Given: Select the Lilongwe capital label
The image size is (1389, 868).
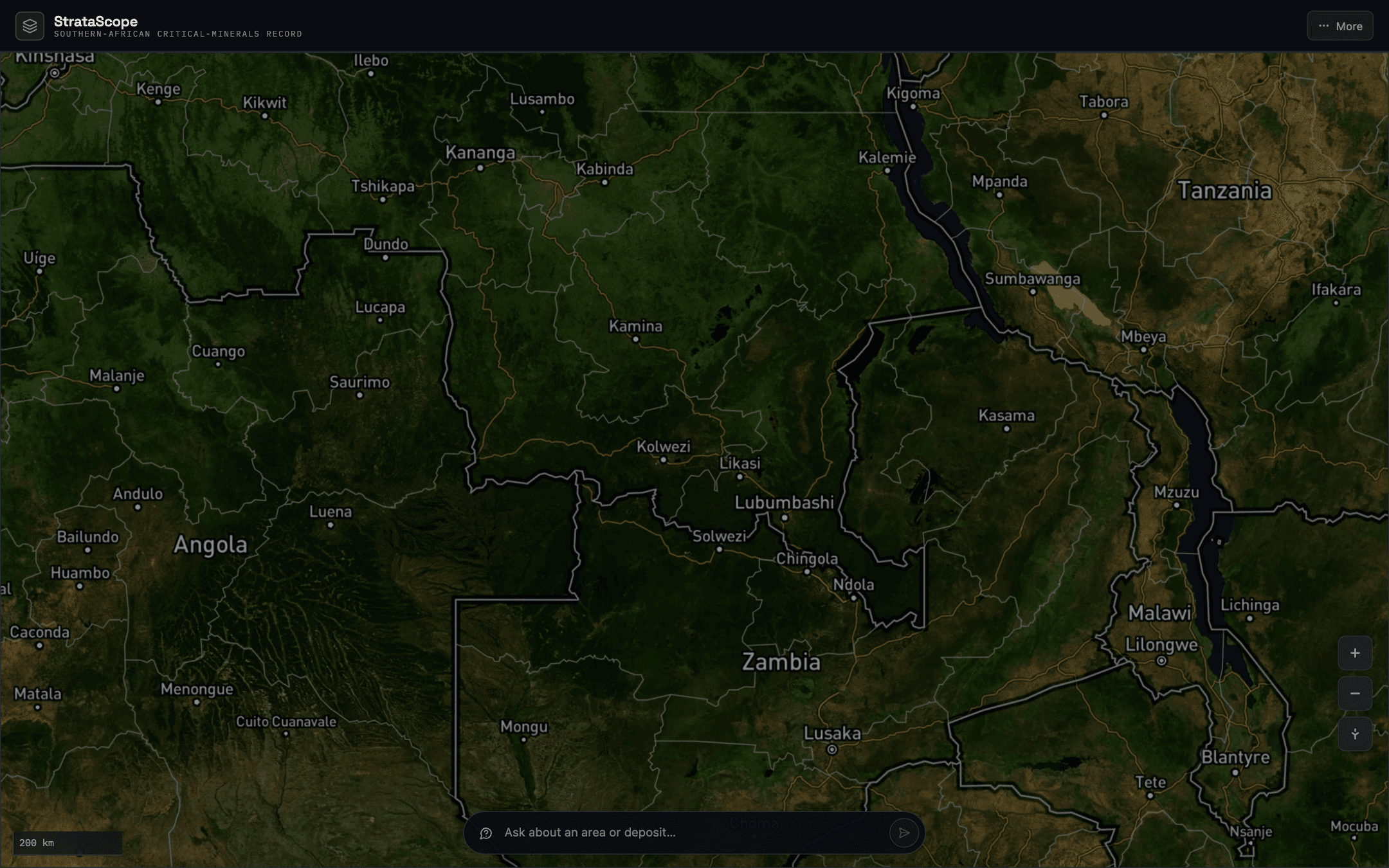Looking at the screenshot, I should pyautogui.click(x=1161, y=645).
